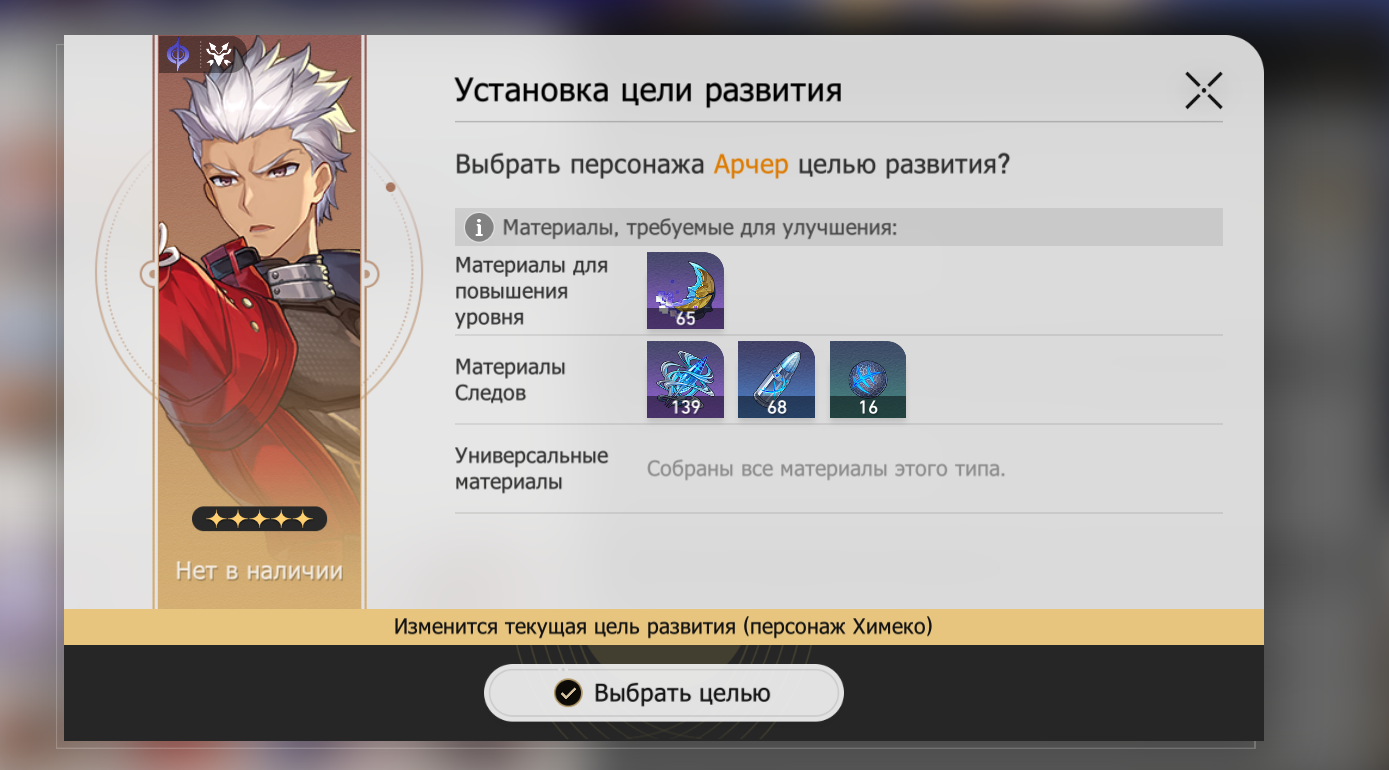Click the Универсальные материалы row label
The width and height of the screenshot is (1389, 770).
532,469
